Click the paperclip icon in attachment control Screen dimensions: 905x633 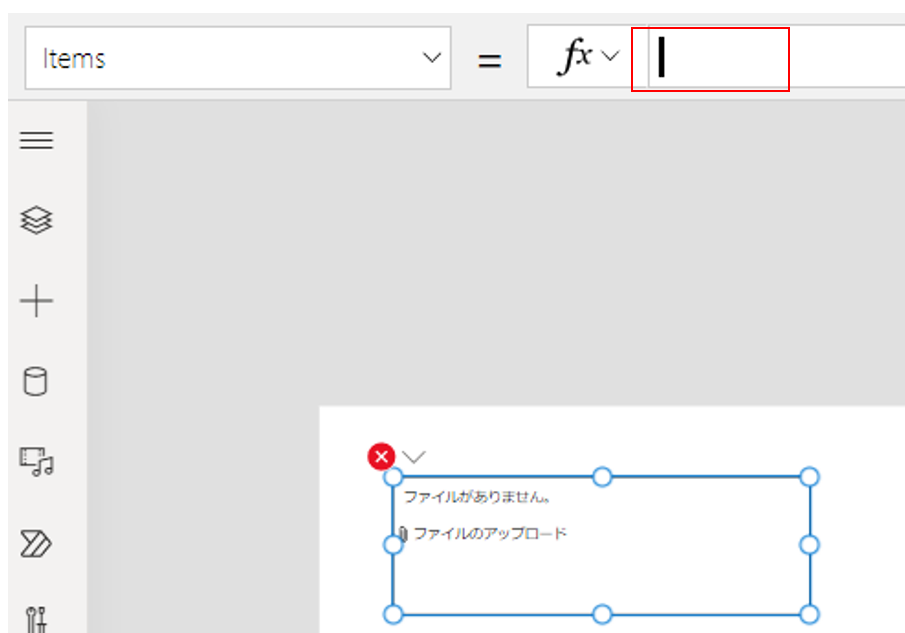(402, 534)
